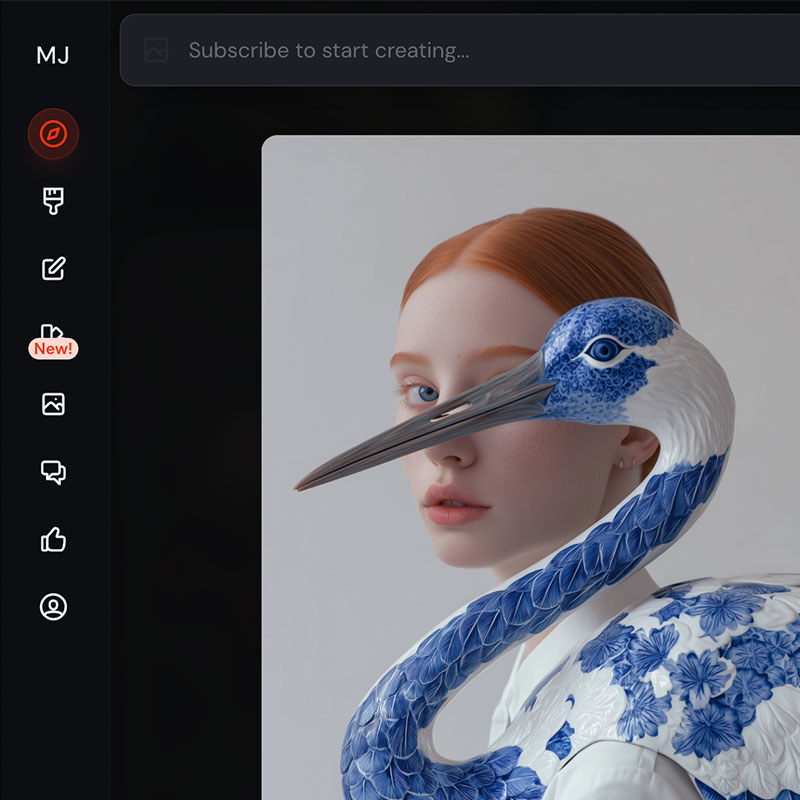Viewport: 800px width, 800px height.
Task: Click the MJ logo in the sidebar
Action: click(53, 55)
